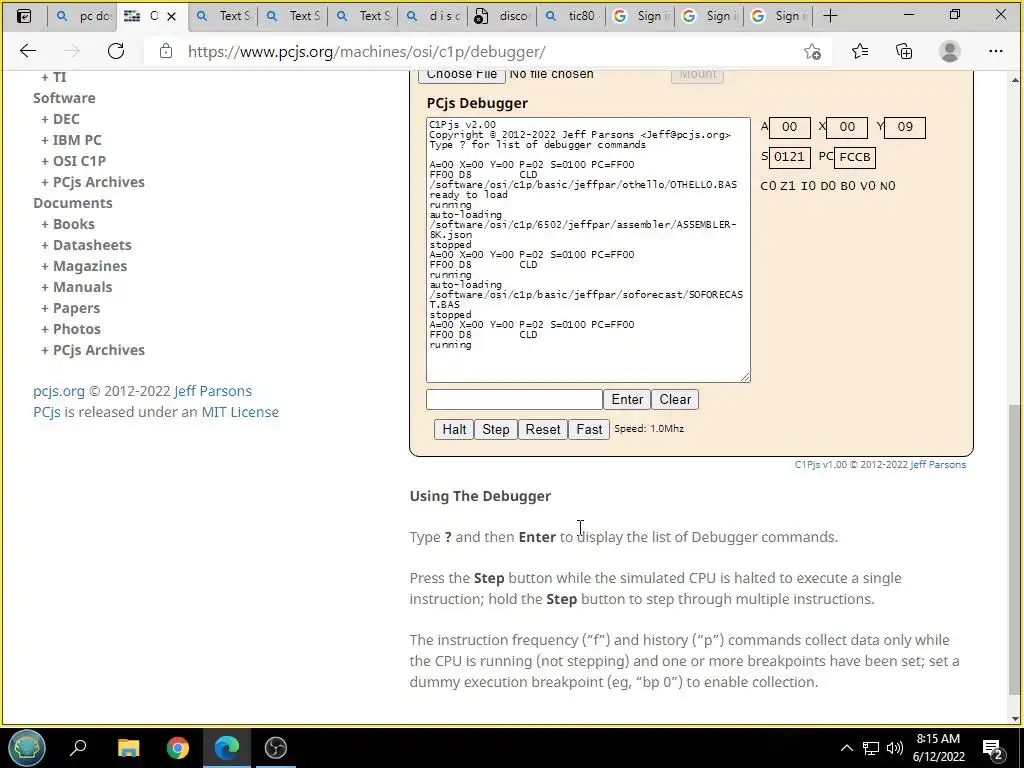Switch to first 'Text S' tab

point(223,16)
